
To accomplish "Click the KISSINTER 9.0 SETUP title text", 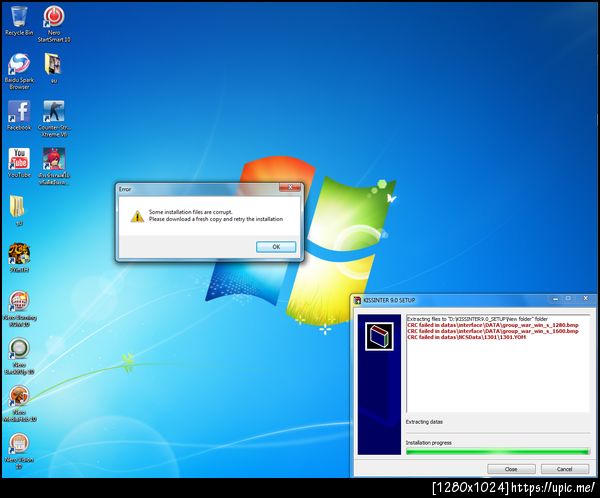I will tap(389, 300).
